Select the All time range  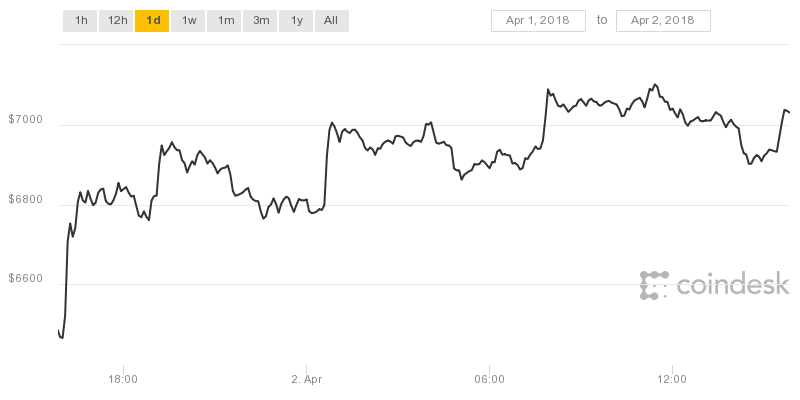[x=331, y=21]
